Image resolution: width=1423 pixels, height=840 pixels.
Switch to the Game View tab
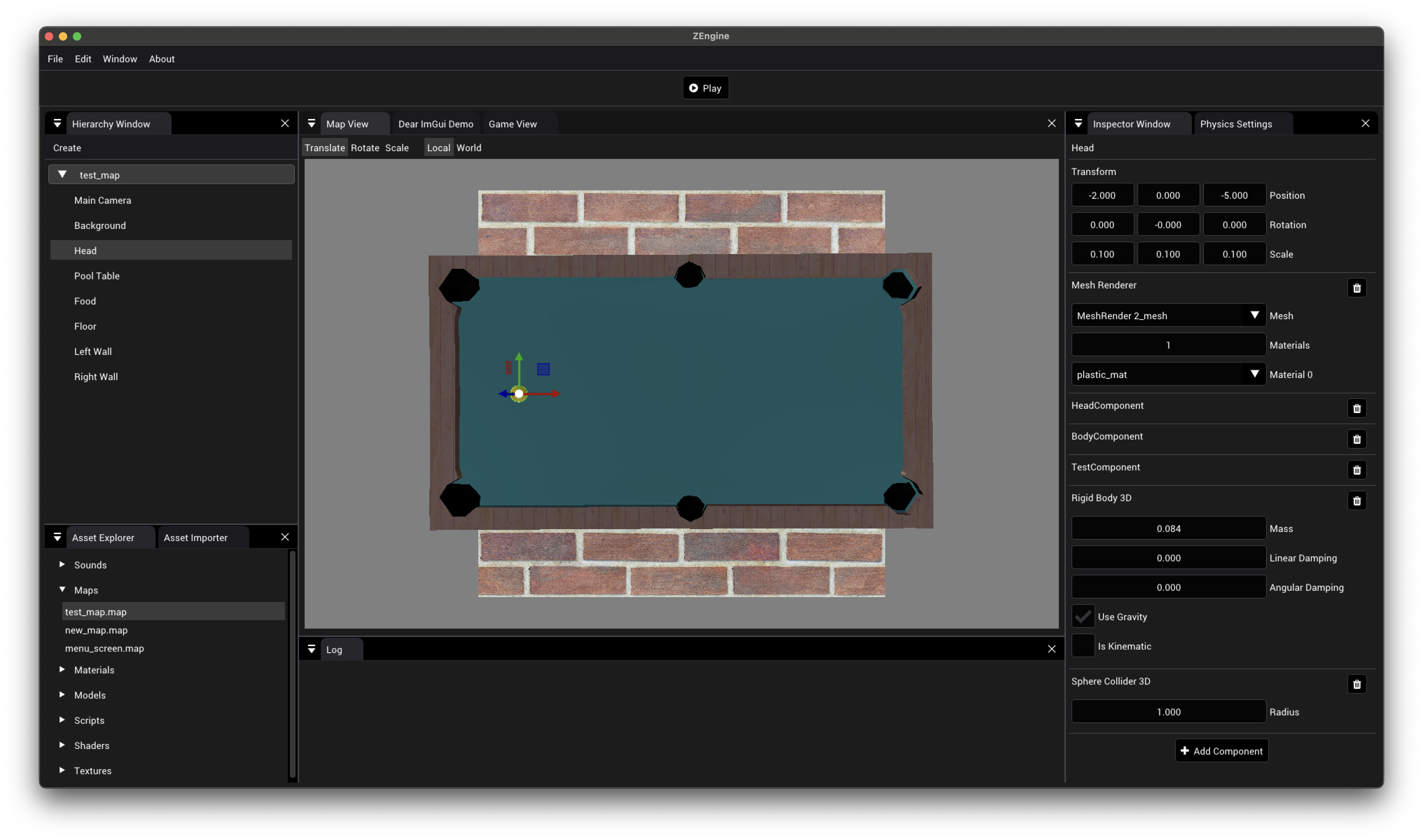512,124
